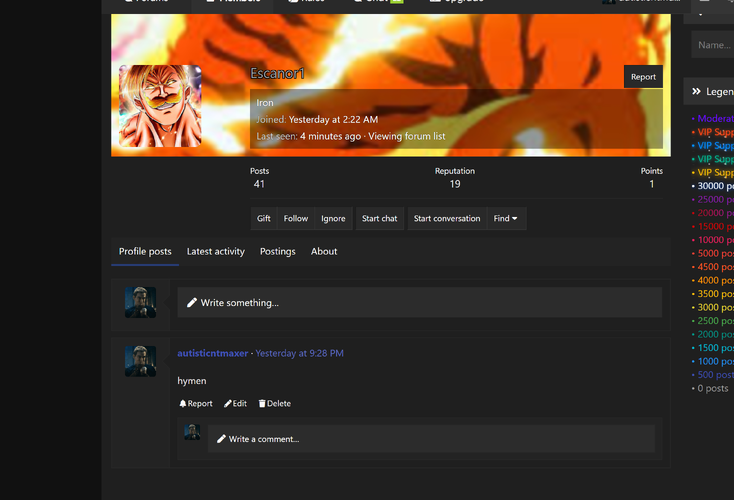Image resolution: width=734 pixels, height=500 pixels.
Task: Click the Yesterday at 9:28 PM timestamp
Action: [x=300, y=353]
